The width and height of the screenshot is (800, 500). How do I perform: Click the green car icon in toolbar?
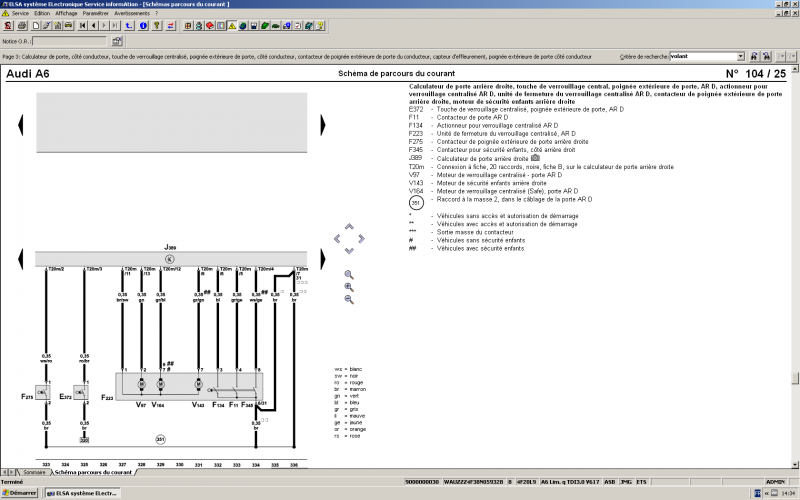tap(276, 26)
